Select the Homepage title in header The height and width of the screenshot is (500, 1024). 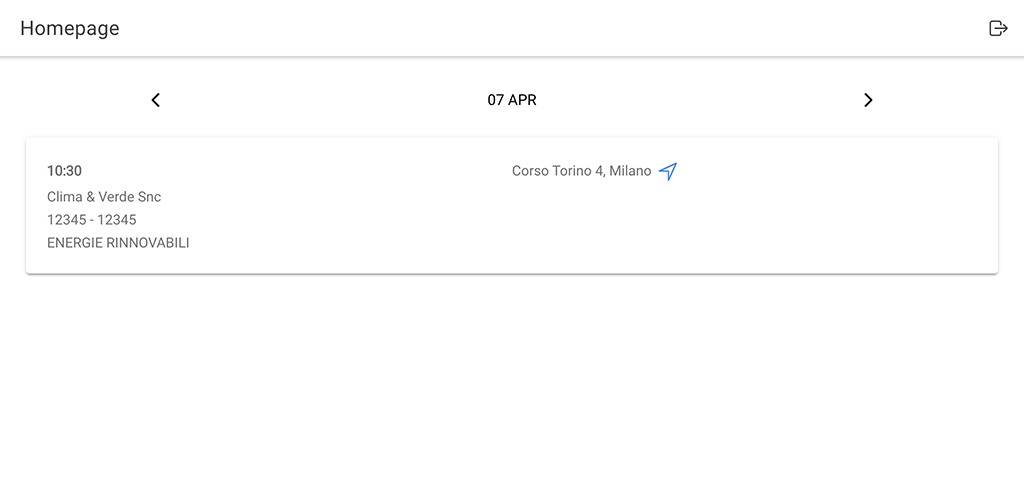[70, 28]
